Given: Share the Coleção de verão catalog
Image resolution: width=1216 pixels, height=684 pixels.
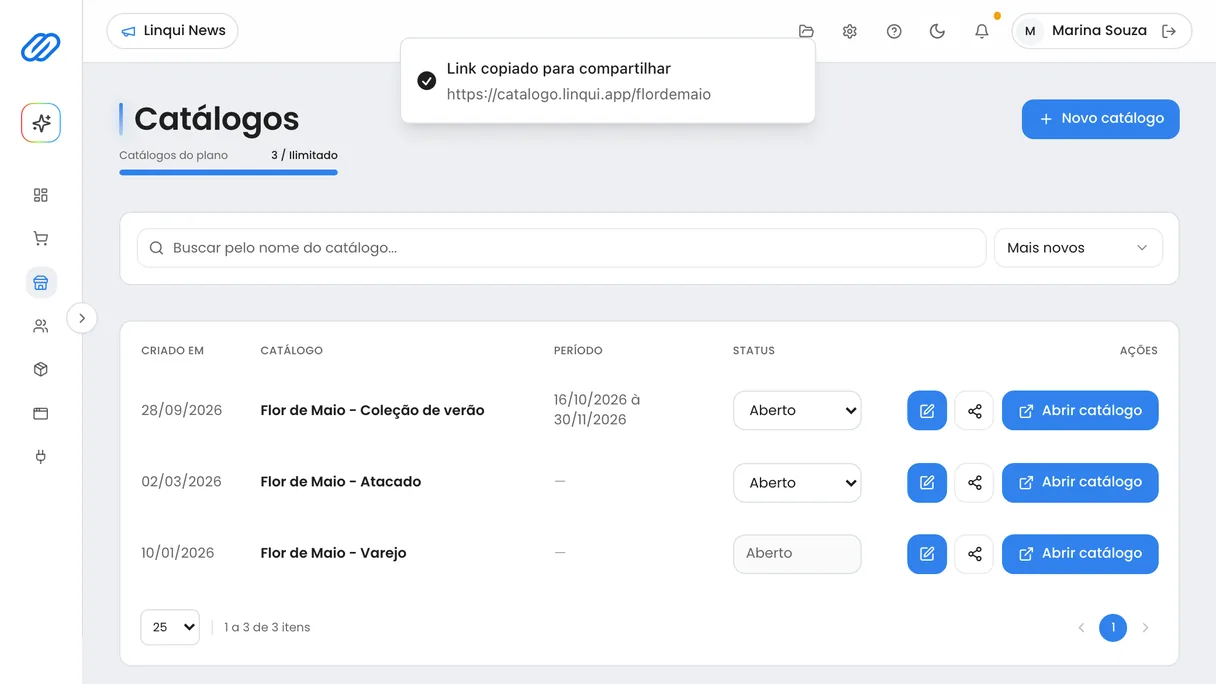Looking at the screenshot, I should (x=974, y=411).
